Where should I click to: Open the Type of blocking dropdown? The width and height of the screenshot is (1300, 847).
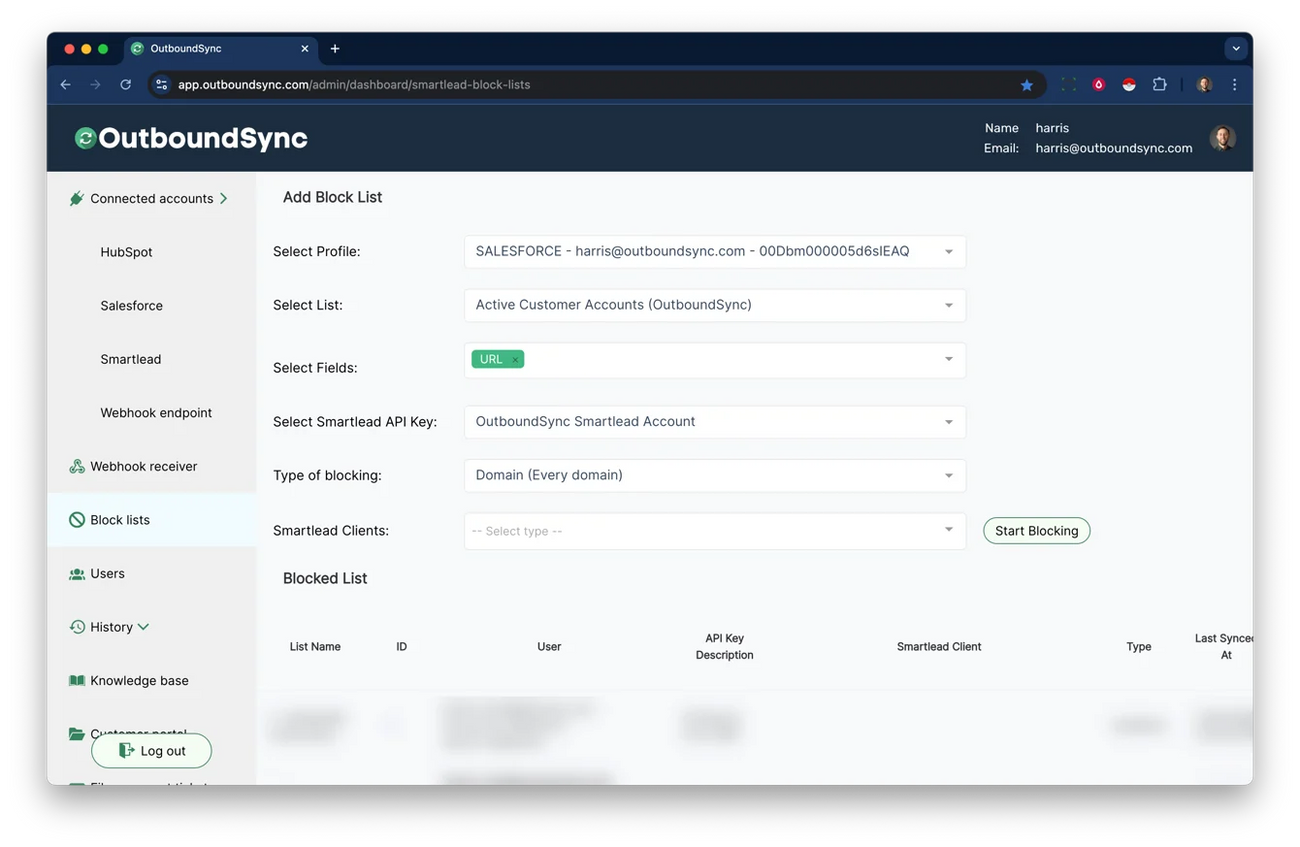pos(713,474)
